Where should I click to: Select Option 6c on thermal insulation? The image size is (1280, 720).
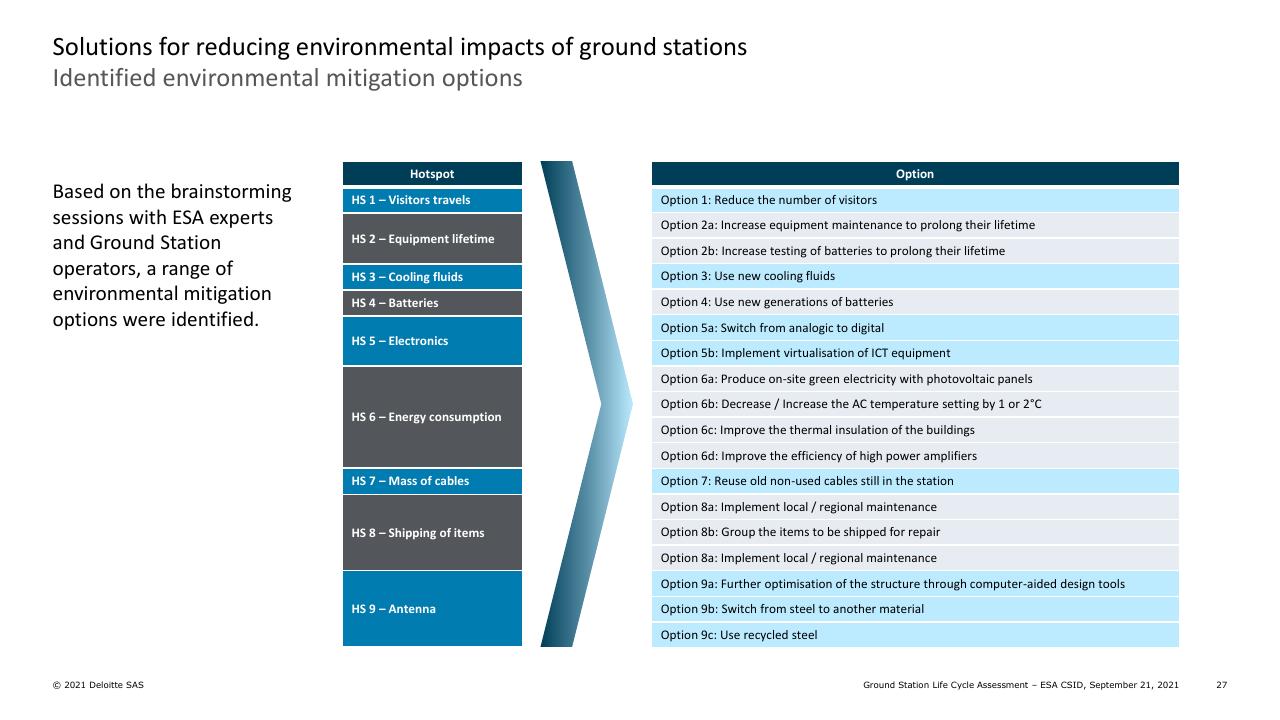pyautogui.click(x=915, y=430)
